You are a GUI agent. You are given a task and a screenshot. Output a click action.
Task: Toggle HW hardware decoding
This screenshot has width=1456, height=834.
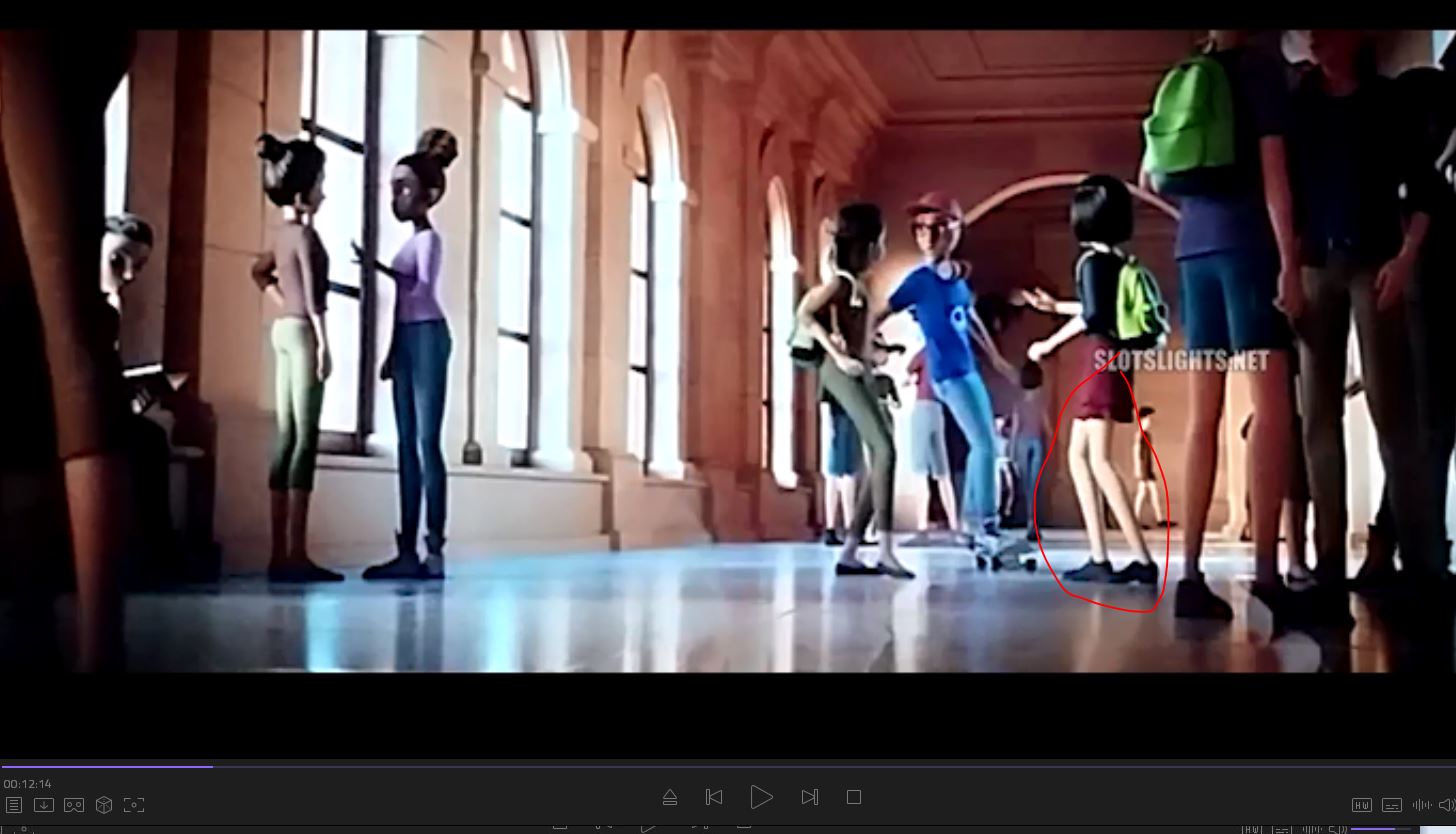click(x=1361, y=805)
